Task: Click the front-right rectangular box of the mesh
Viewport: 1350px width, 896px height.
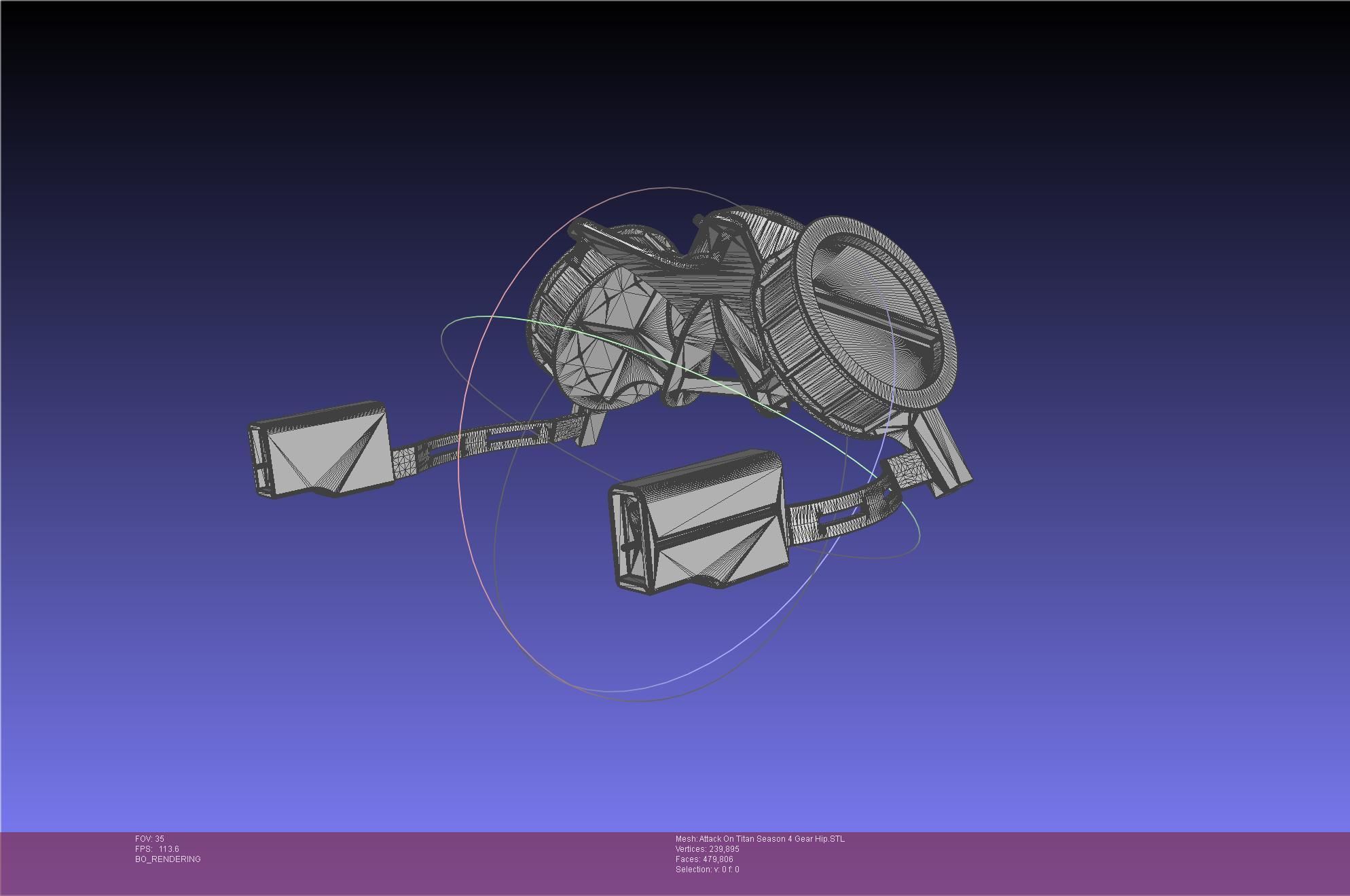Action: click(699, 523)
